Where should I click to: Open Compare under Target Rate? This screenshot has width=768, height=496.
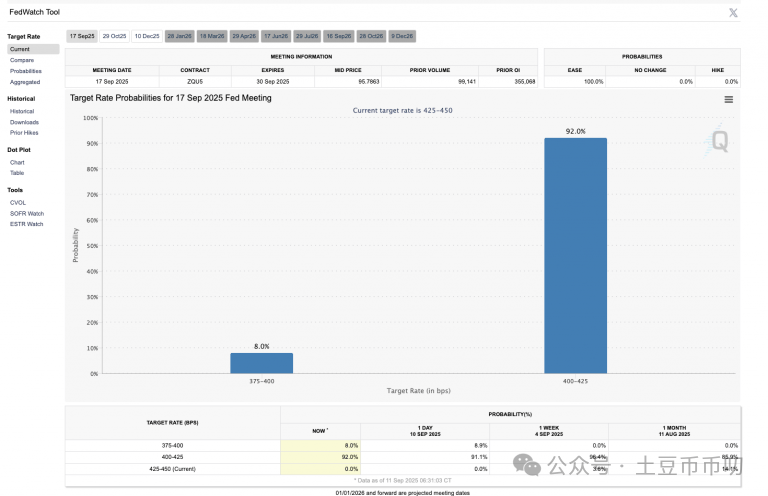[22, 60]
